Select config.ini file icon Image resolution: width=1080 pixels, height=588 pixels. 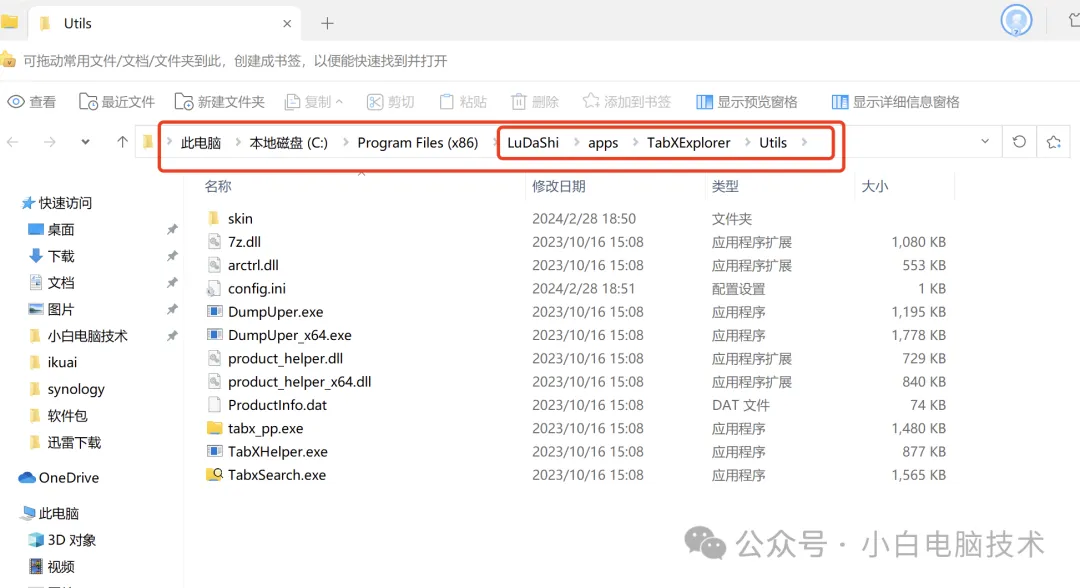214,288
